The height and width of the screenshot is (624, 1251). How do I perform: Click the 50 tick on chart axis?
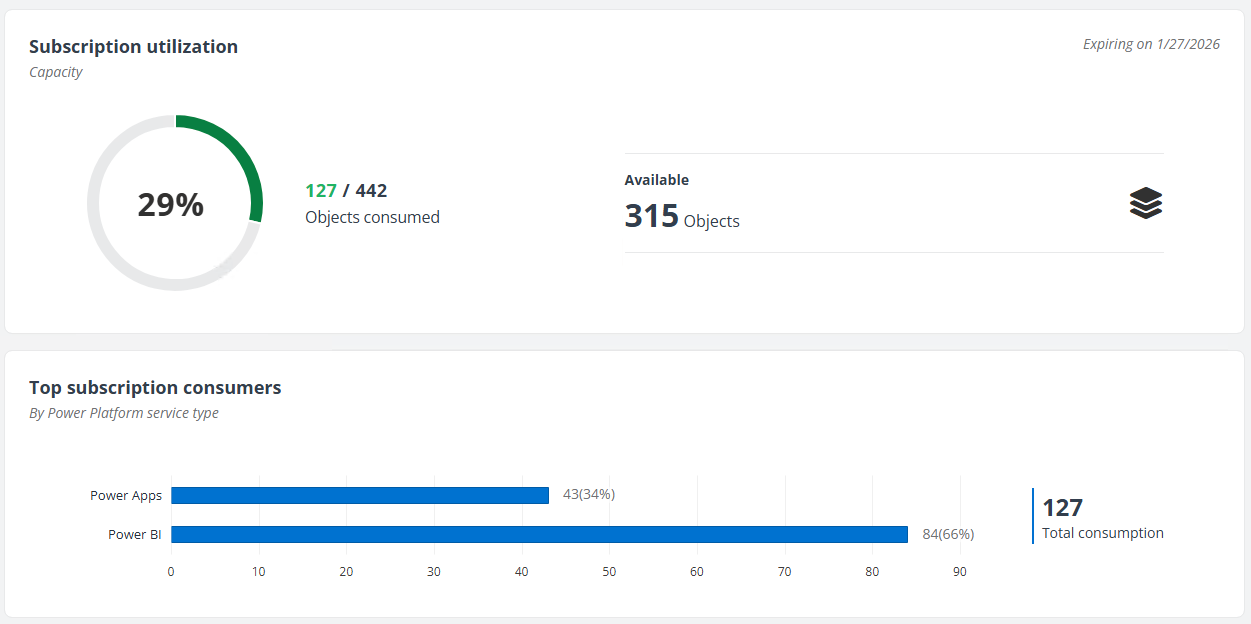coord(609,572)
